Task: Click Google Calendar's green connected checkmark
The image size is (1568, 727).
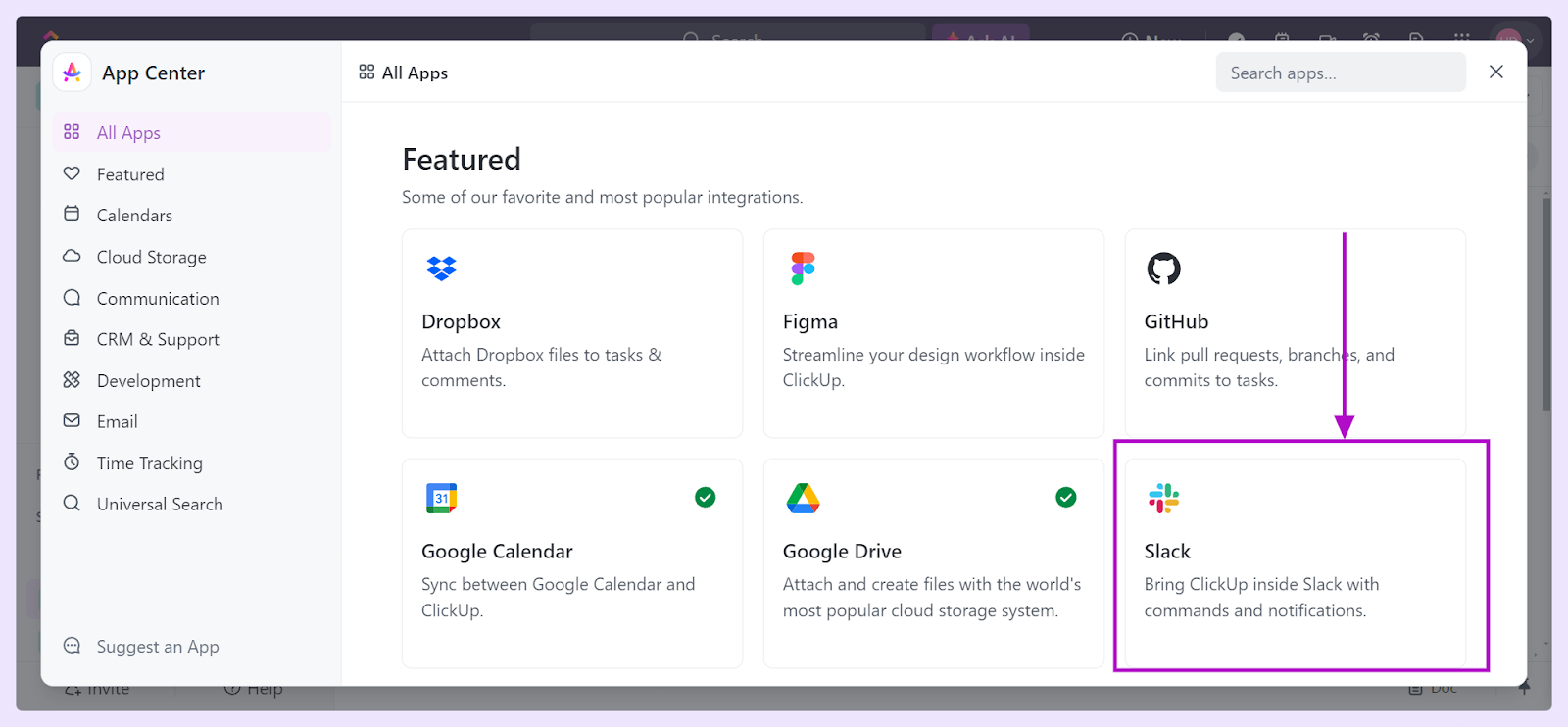Action: (705, 497)
